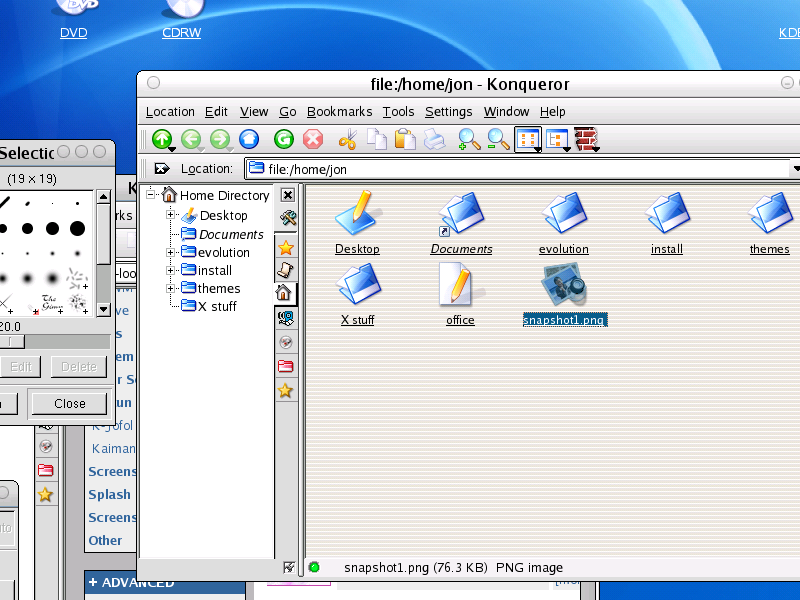800x600 pixels.
Task: Click the Copy documents icon
Action: (377, 139)
